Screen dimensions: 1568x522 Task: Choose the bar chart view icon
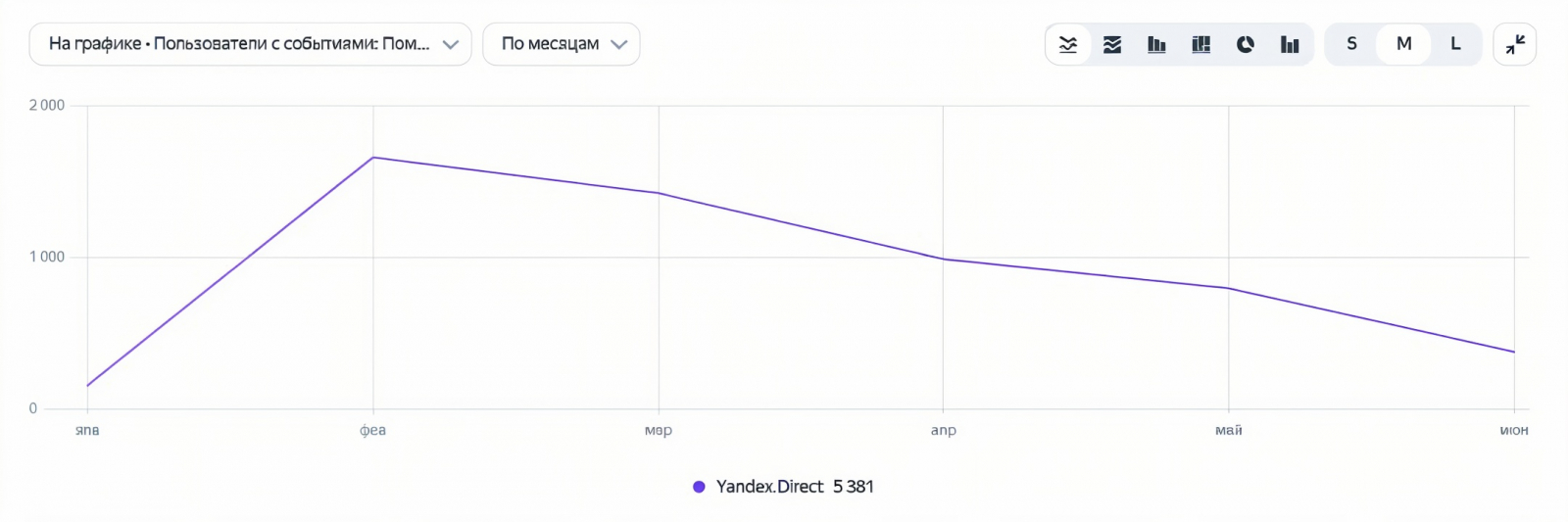coord(1156,44)
